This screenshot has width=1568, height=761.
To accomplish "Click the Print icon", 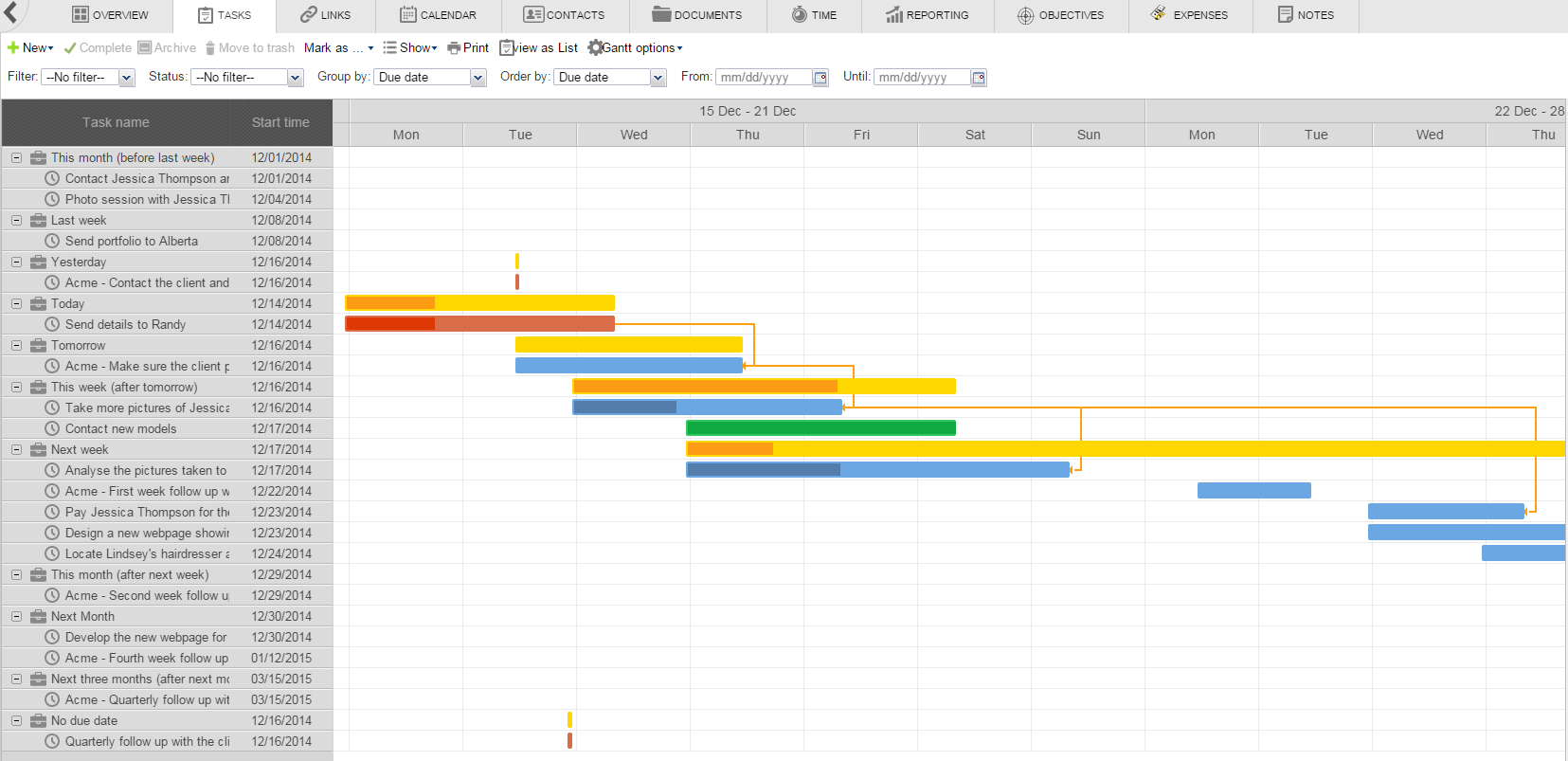I will tap(454, 48).
